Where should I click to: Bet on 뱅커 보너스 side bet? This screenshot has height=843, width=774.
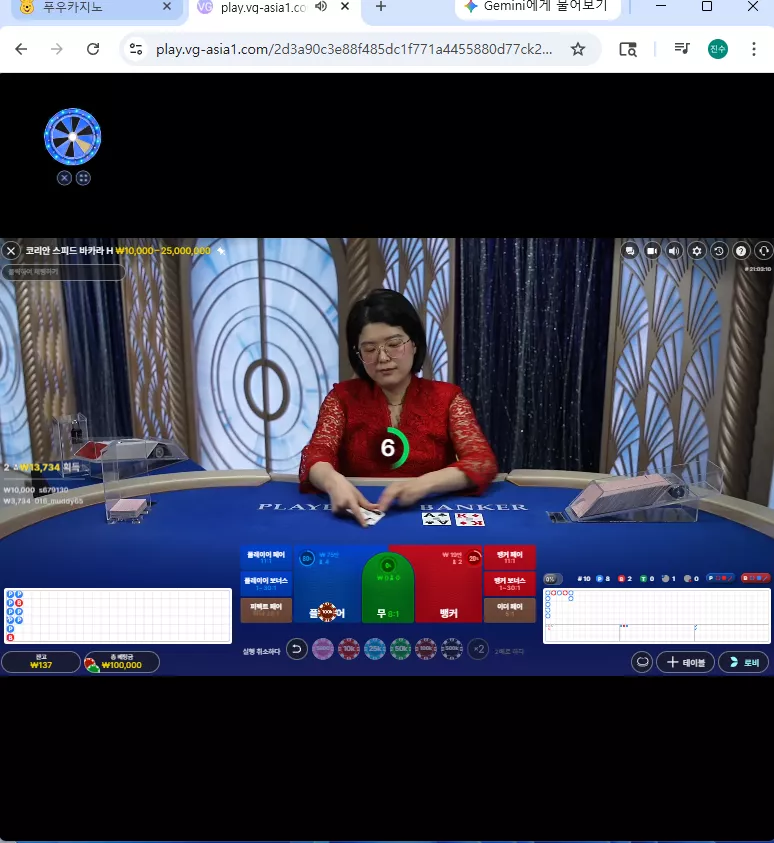[510, 583]
